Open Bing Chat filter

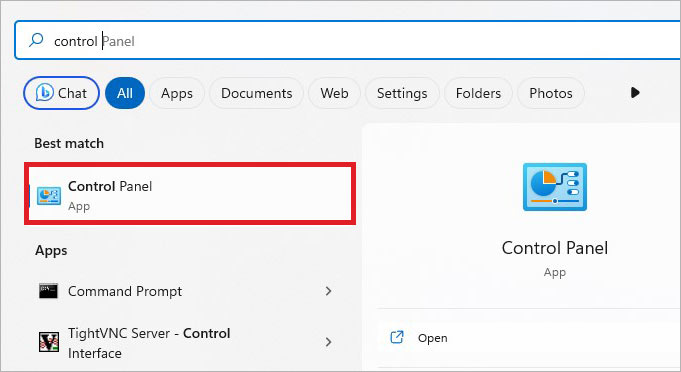pos(61,93)
